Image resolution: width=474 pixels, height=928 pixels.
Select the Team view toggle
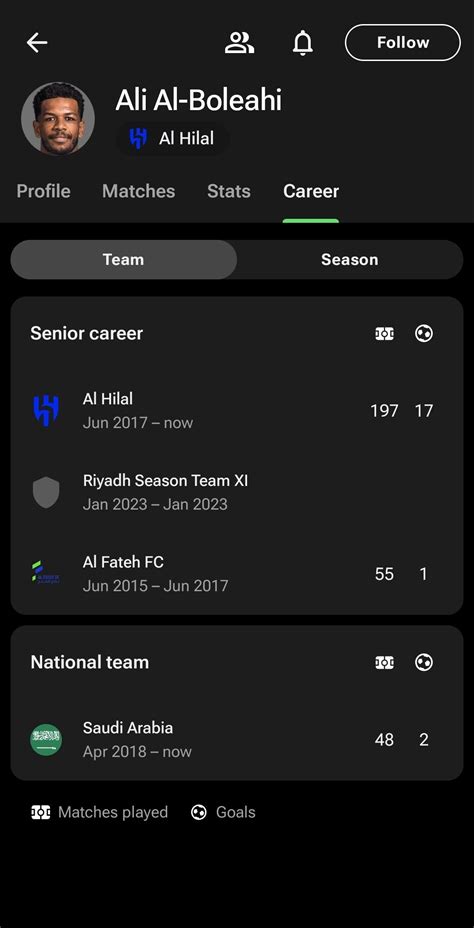click(x=124, y=259)
